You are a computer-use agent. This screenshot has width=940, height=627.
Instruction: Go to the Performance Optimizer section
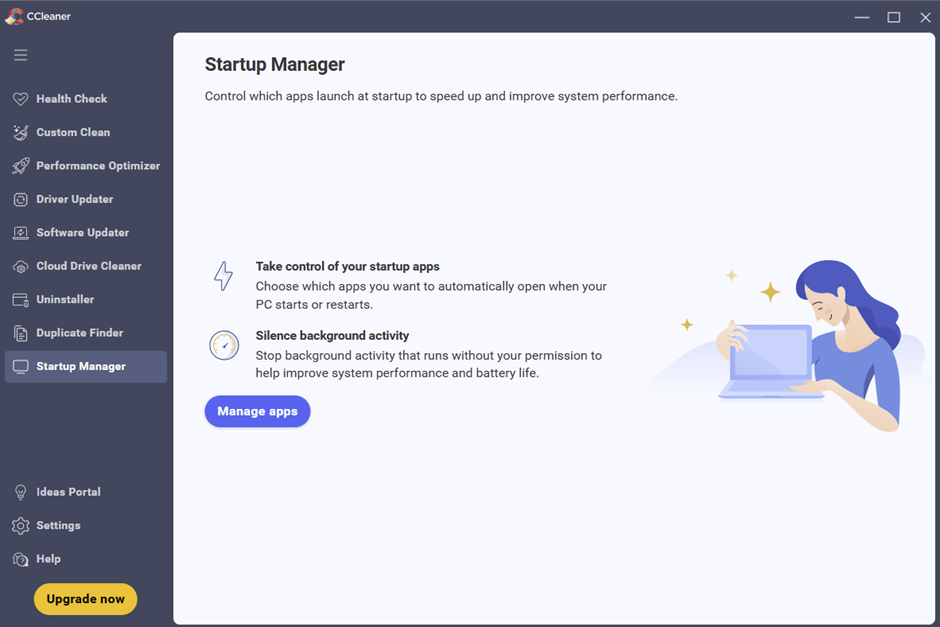pos(98,166)
